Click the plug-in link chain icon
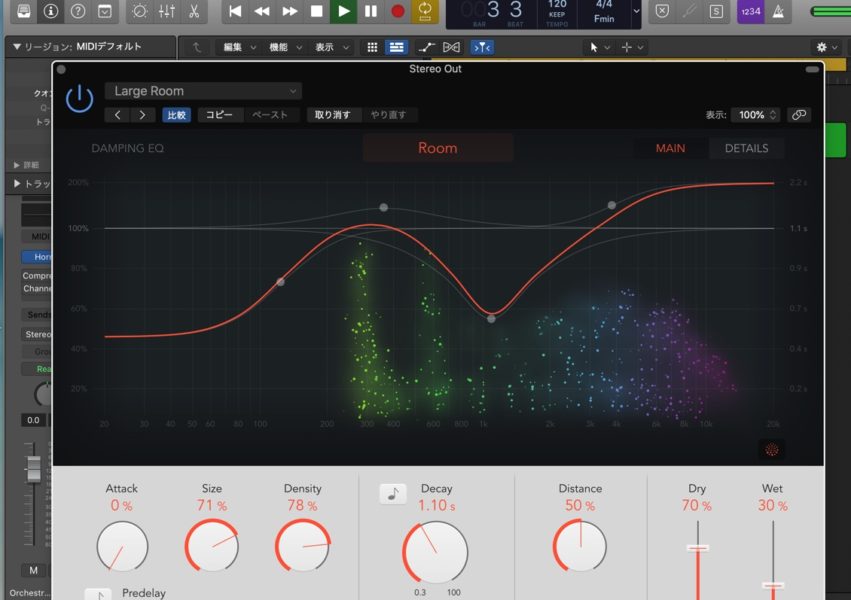 point(798,114)
